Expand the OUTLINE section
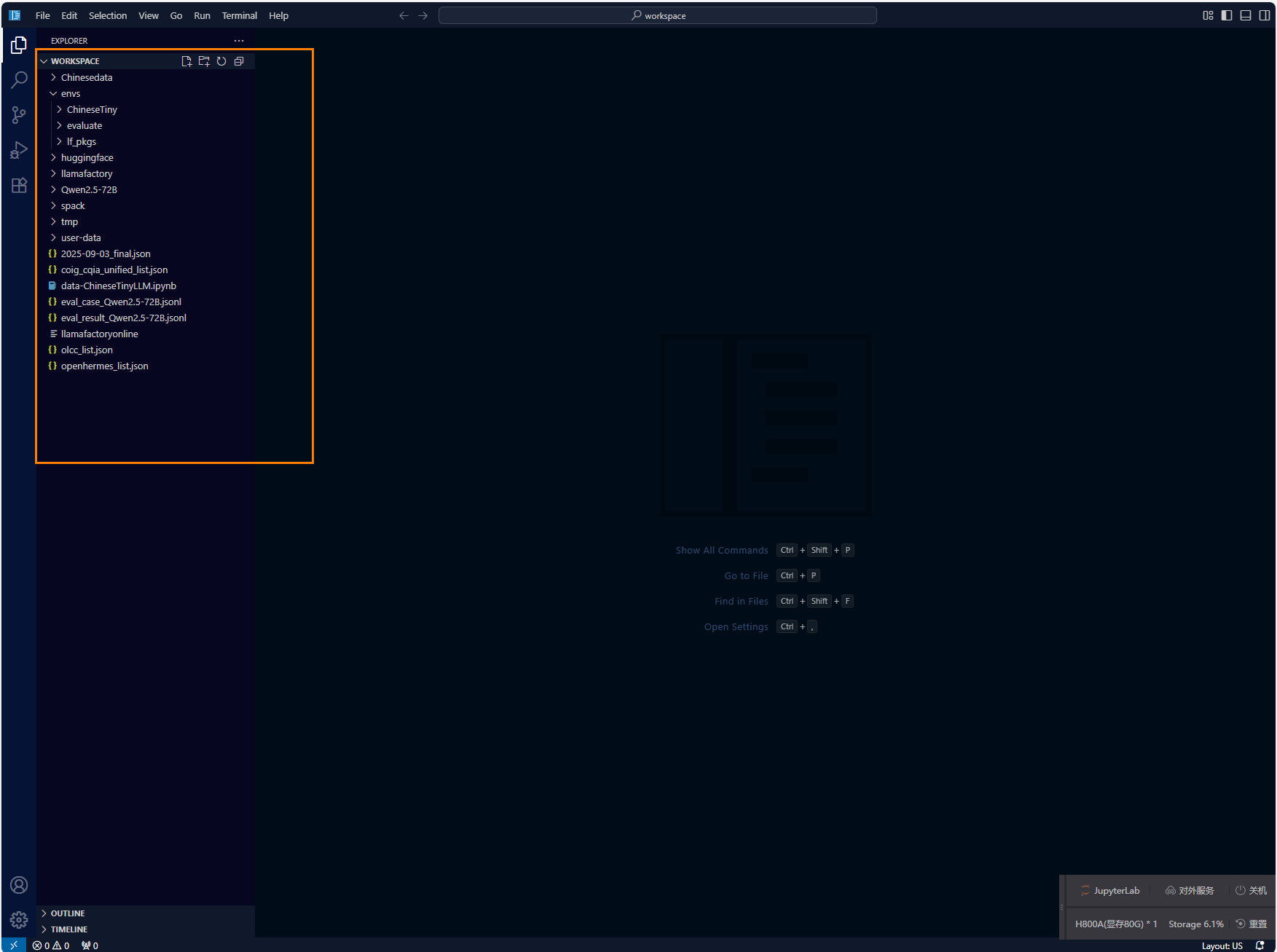This screenshot has height=952, width=1277. pos(67,913)
